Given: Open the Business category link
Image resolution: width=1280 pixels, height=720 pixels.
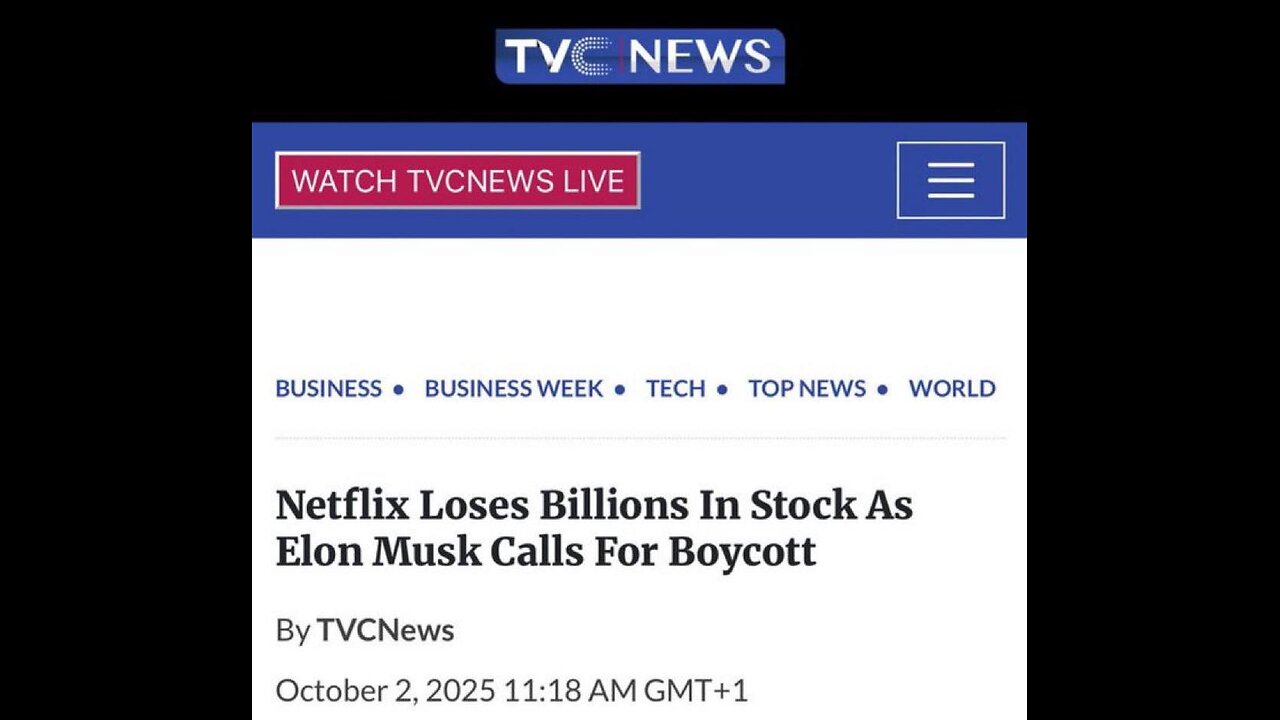Looking at the screenshot, I should pos(328,388).
